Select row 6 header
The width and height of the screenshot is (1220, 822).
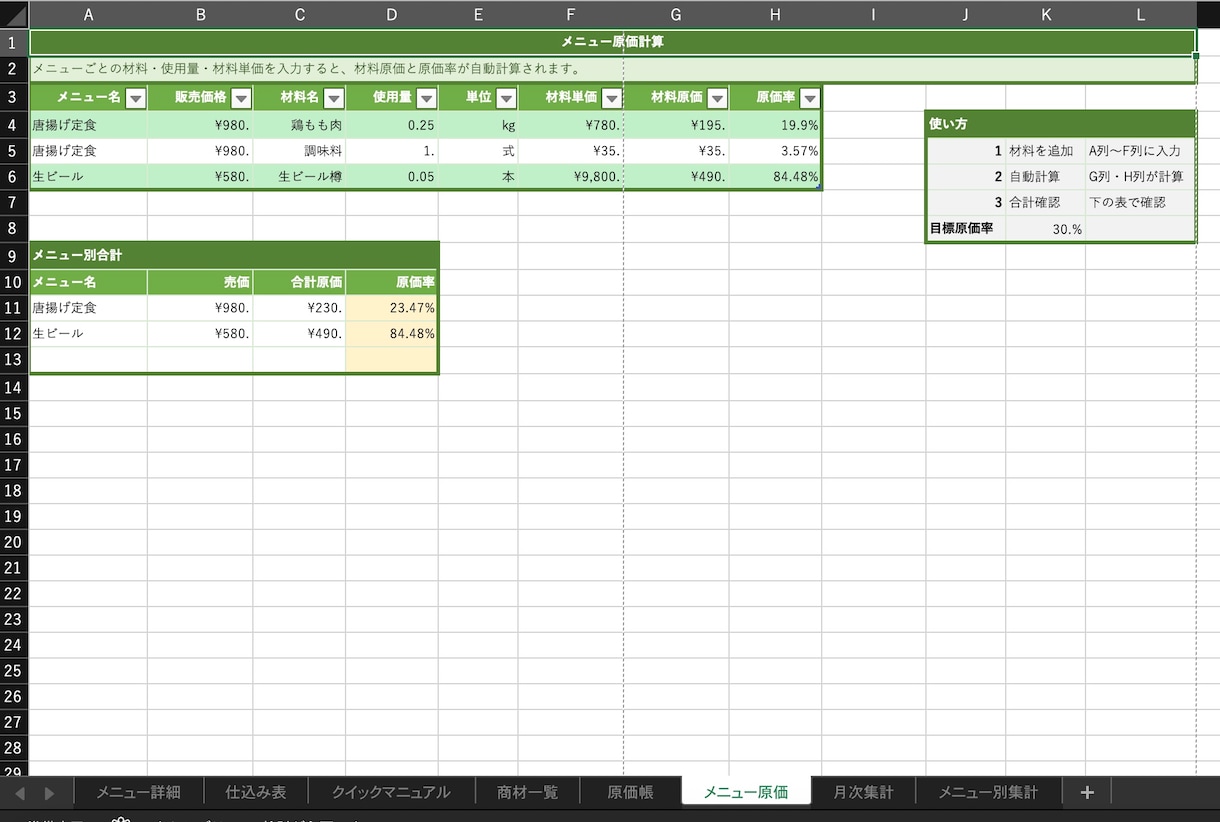14,177
